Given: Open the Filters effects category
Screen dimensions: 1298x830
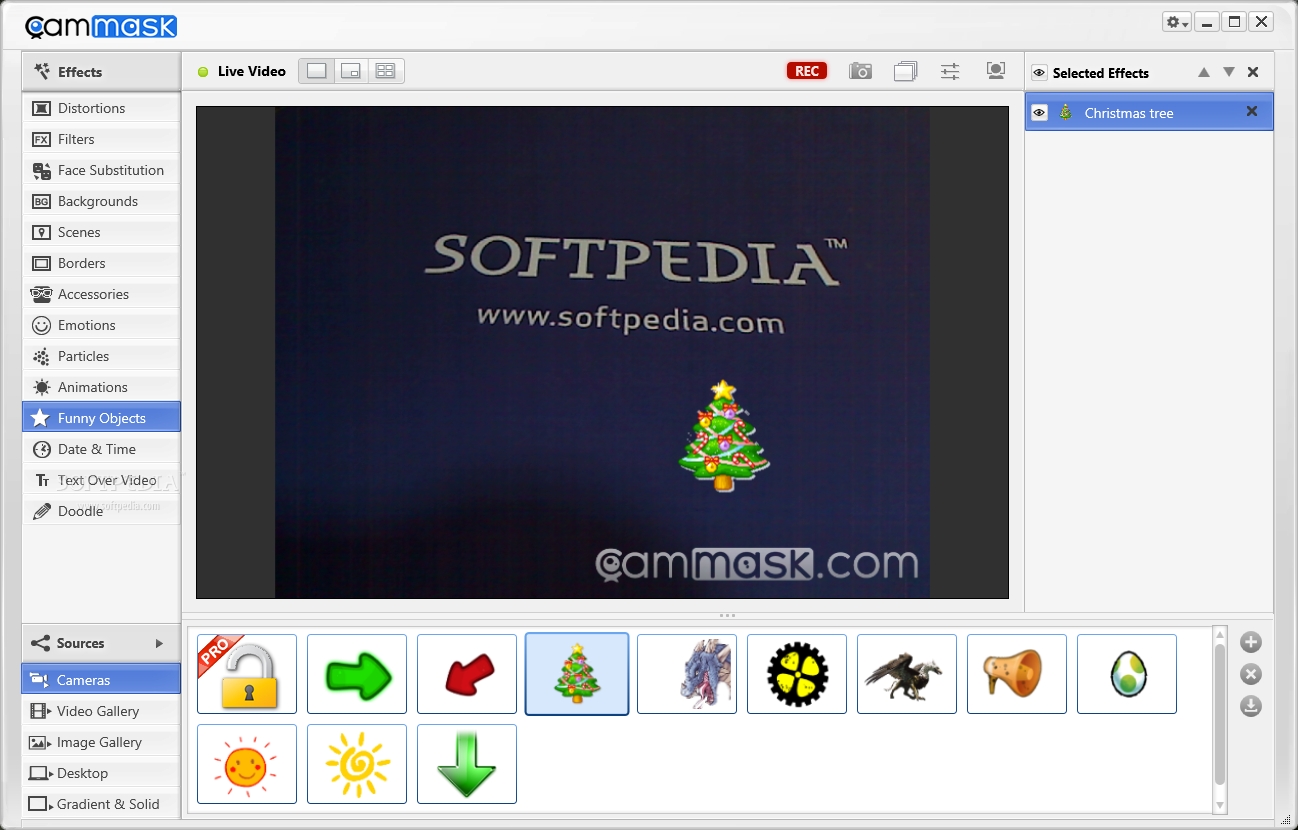Looking at the screenshot, I should 101,139.
